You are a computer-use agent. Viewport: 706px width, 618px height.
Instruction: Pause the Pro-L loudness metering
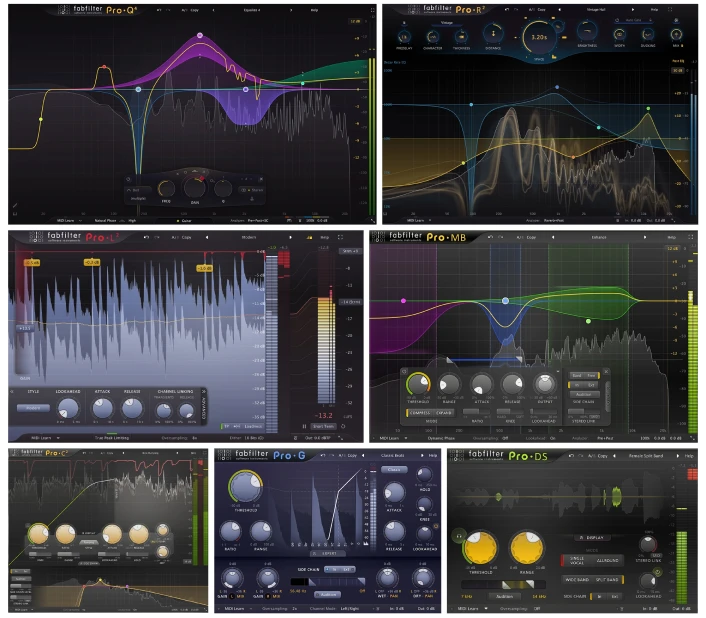(x=304, y=426)
